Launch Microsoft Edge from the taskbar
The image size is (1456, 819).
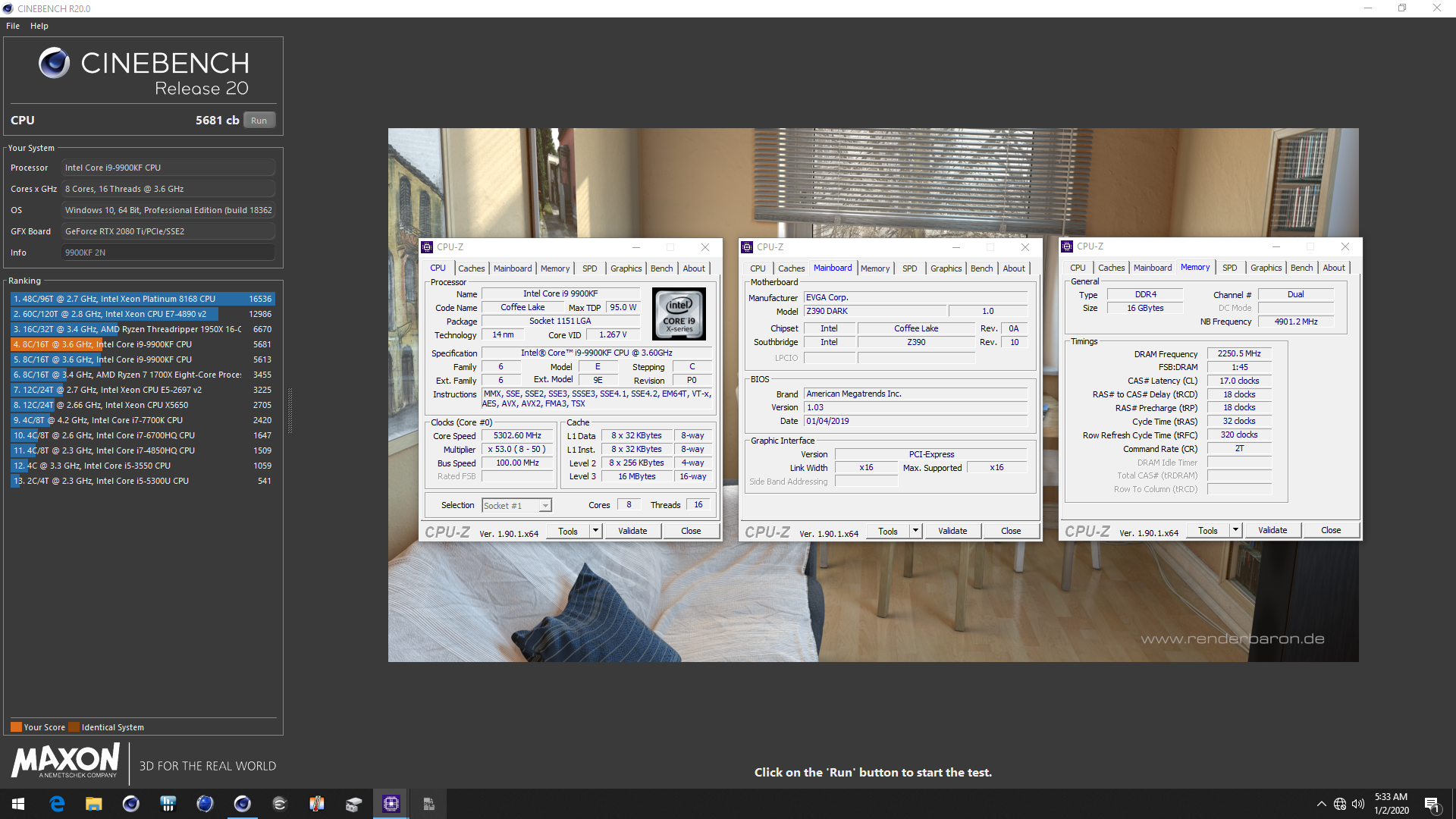click(x=57, y=804)
